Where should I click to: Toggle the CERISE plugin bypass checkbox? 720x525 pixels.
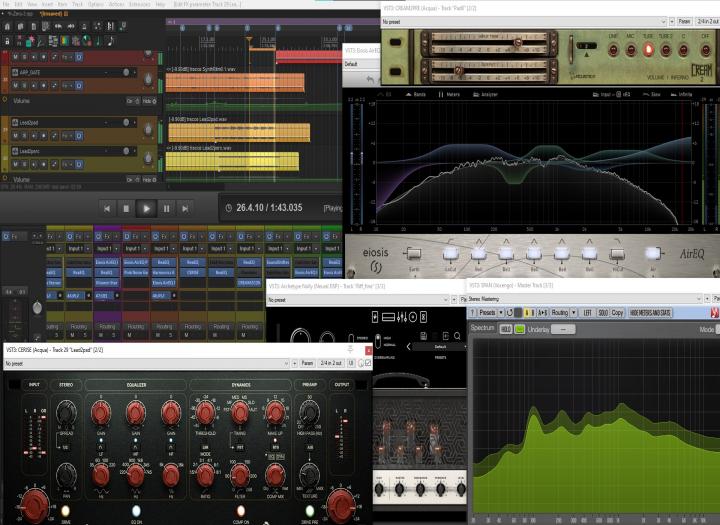point(368,363)
